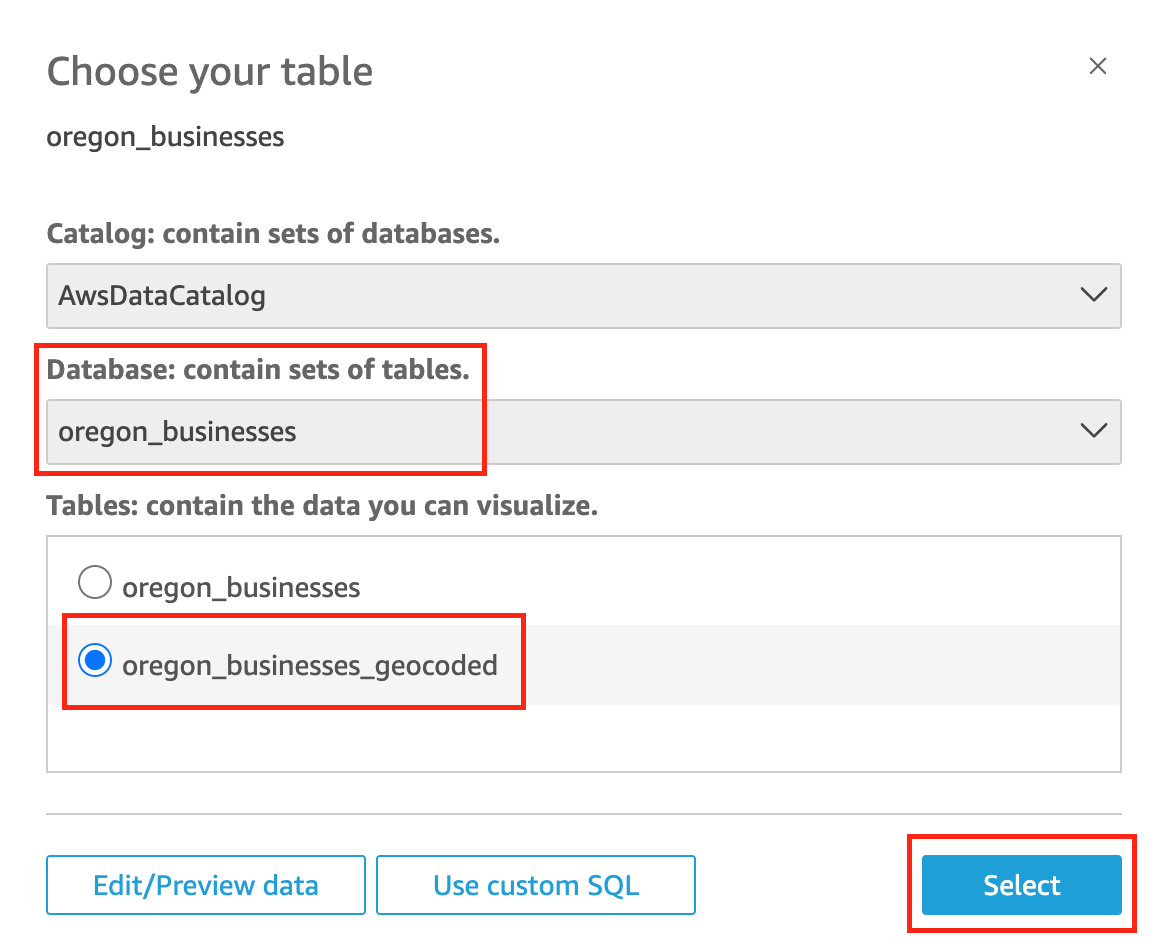This screenshot has height=950, width=1170.
Task: Click the Edit/Preview data button
Action: (205, 884)
